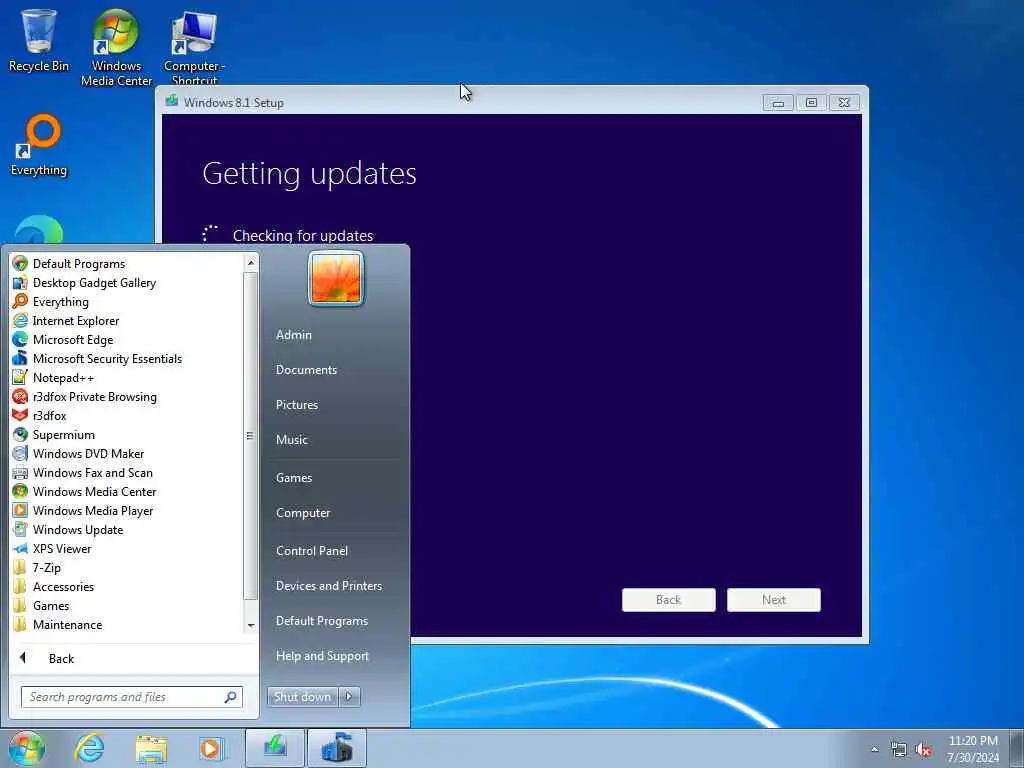Click programs list scroll down arrow
This screenshot has width=1024, height=768.
(250, 625)
